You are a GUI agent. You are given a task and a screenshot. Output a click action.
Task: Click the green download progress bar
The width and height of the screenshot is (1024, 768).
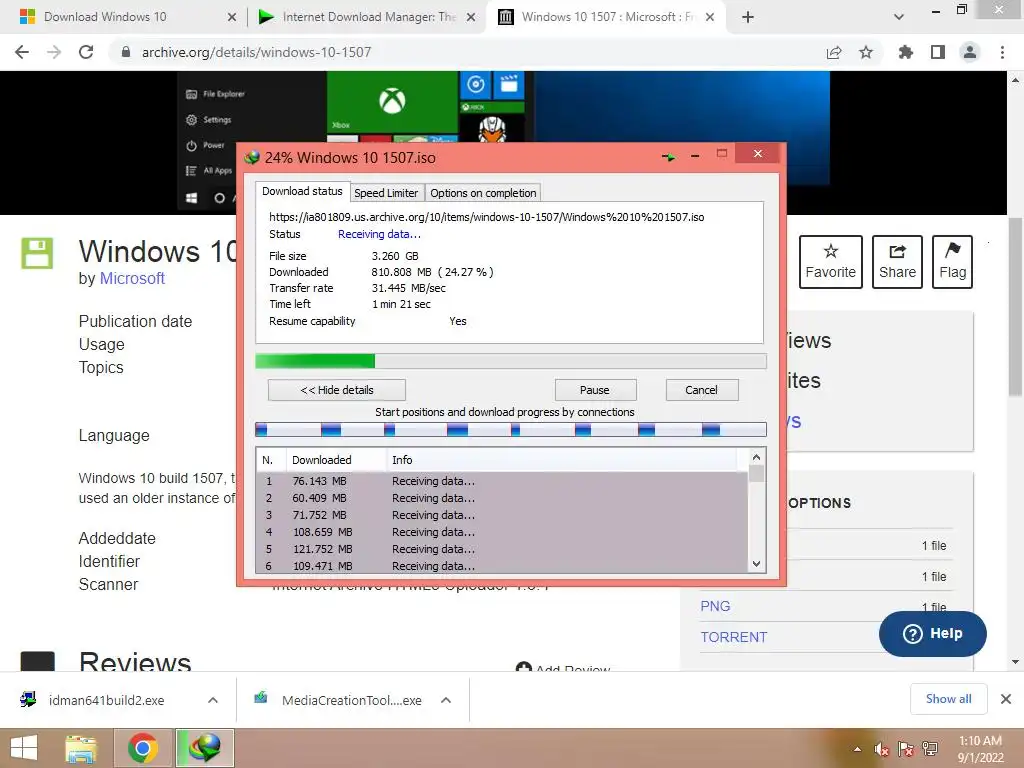point(511,361)
